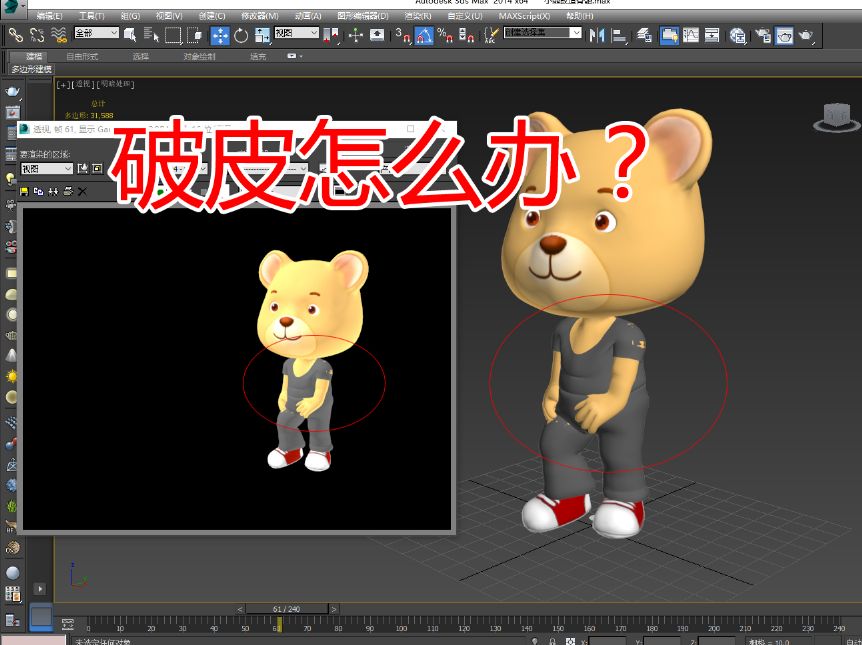The width and height of the screenshot is (862, 645).
Task: Open the 编辑(E) Edit menu
Action: pyautogui.click(x=49, y=16)
